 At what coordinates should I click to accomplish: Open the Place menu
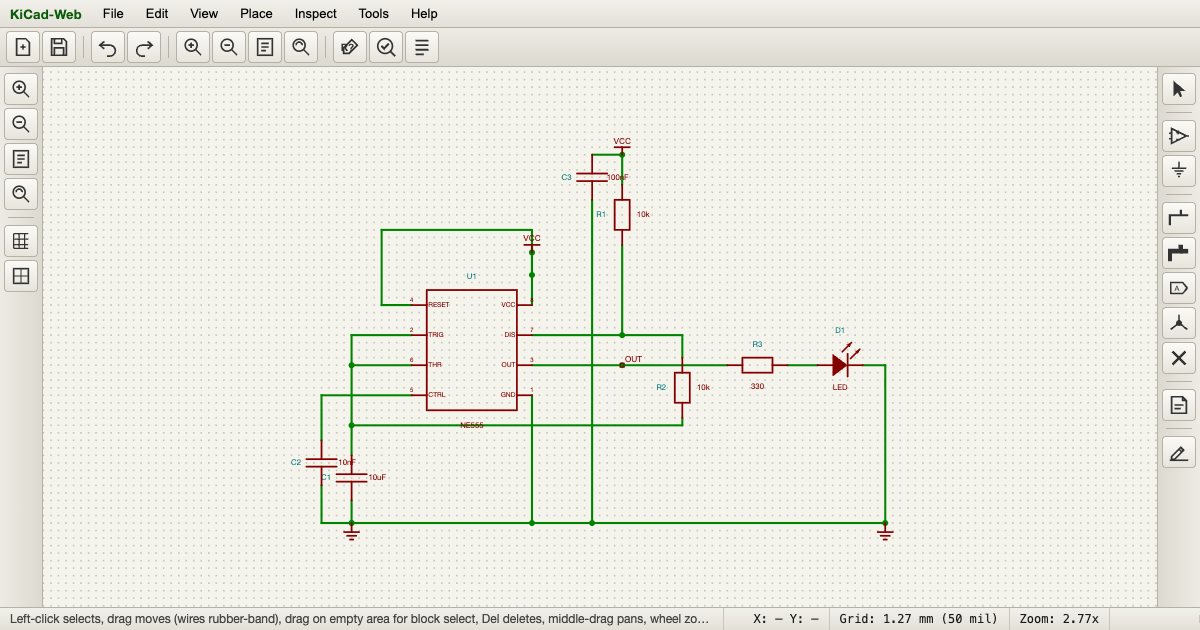pyautogui.click(x=256, y=14)
